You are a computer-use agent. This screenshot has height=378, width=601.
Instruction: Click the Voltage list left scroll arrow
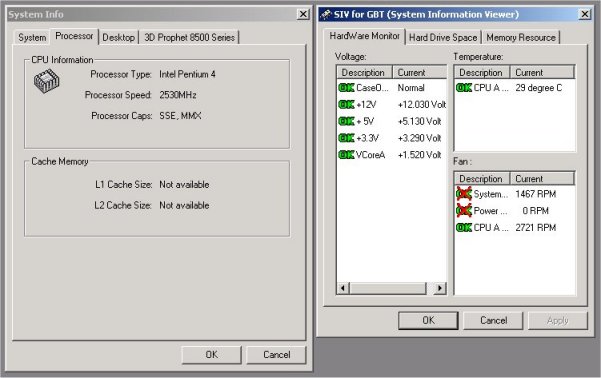pyautogui.click(x=343, y=288)
